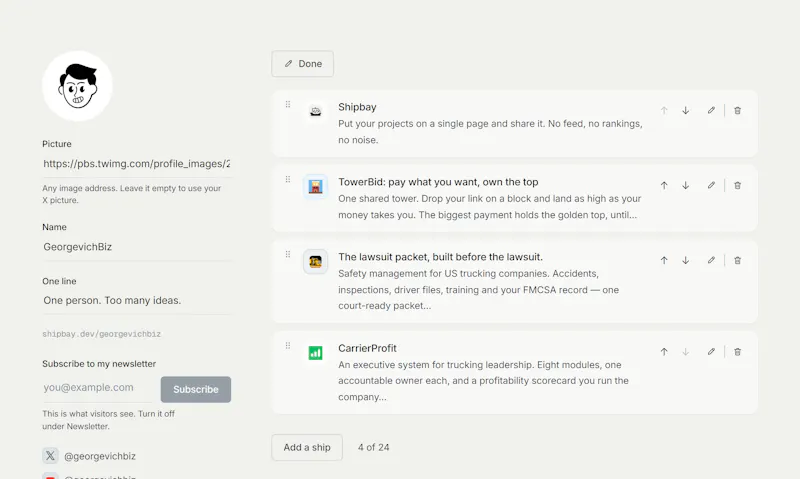
Task: Grab the Shipbay drag handle
Action: (288, 105)
